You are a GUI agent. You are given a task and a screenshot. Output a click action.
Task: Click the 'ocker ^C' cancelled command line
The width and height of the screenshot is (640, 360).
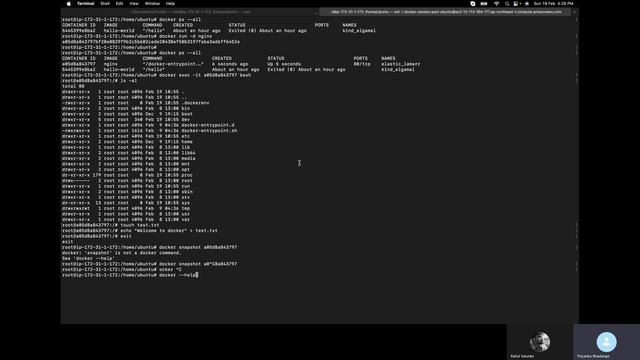(122, 270)
